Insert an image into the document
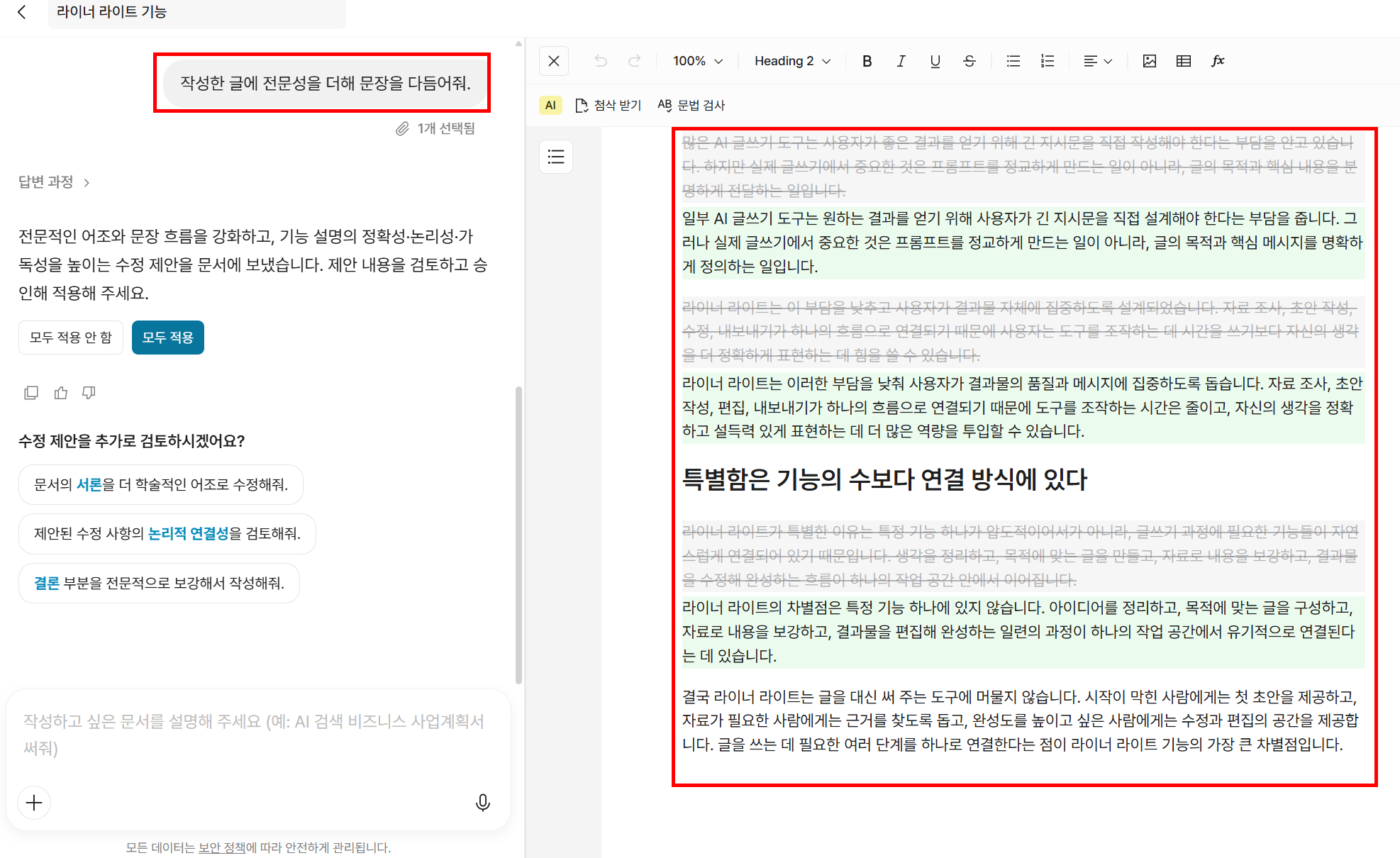Screen dimensions: 1400x858 coord(1149,61)
